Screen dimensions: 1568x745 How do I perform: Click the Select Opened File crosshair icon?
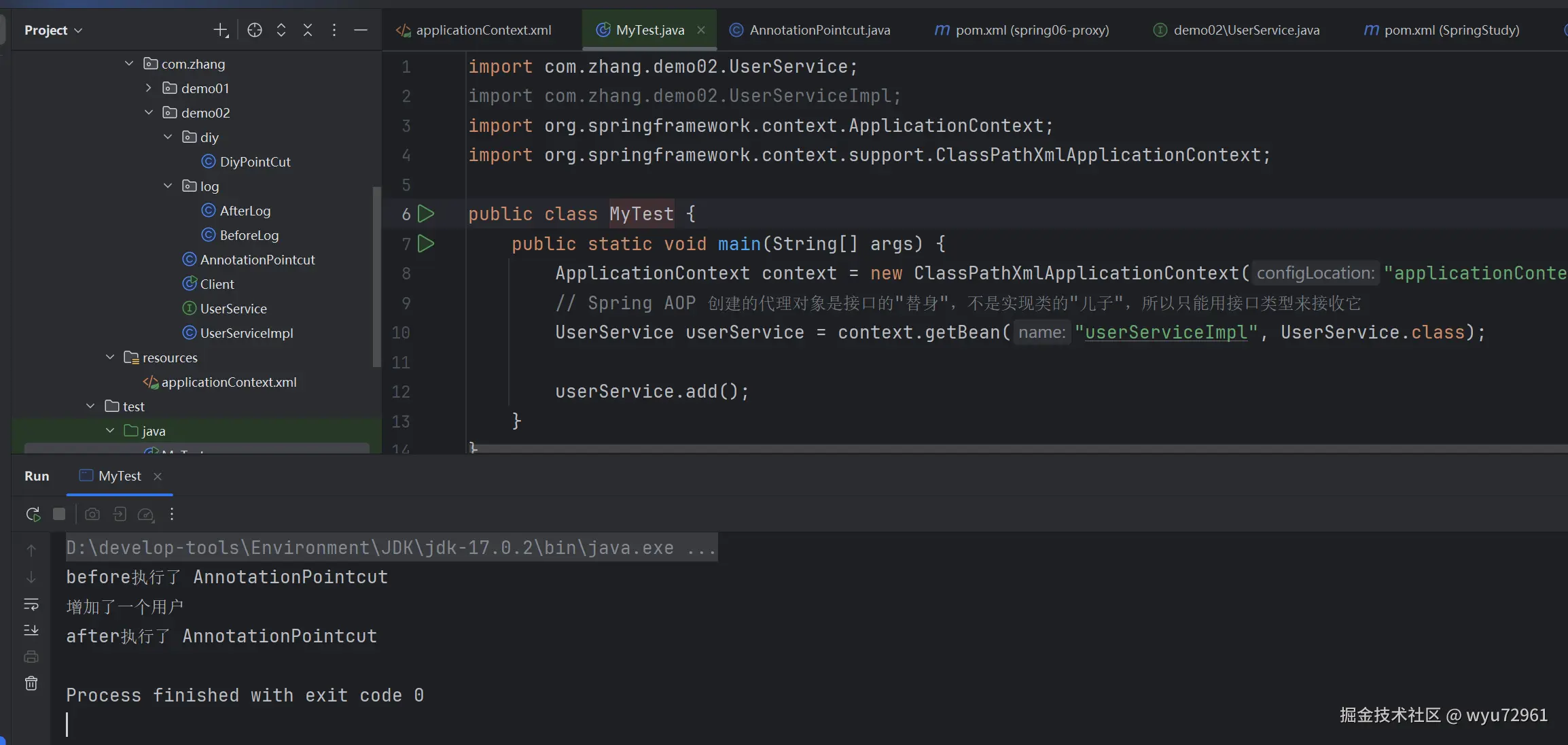[255, 30]
